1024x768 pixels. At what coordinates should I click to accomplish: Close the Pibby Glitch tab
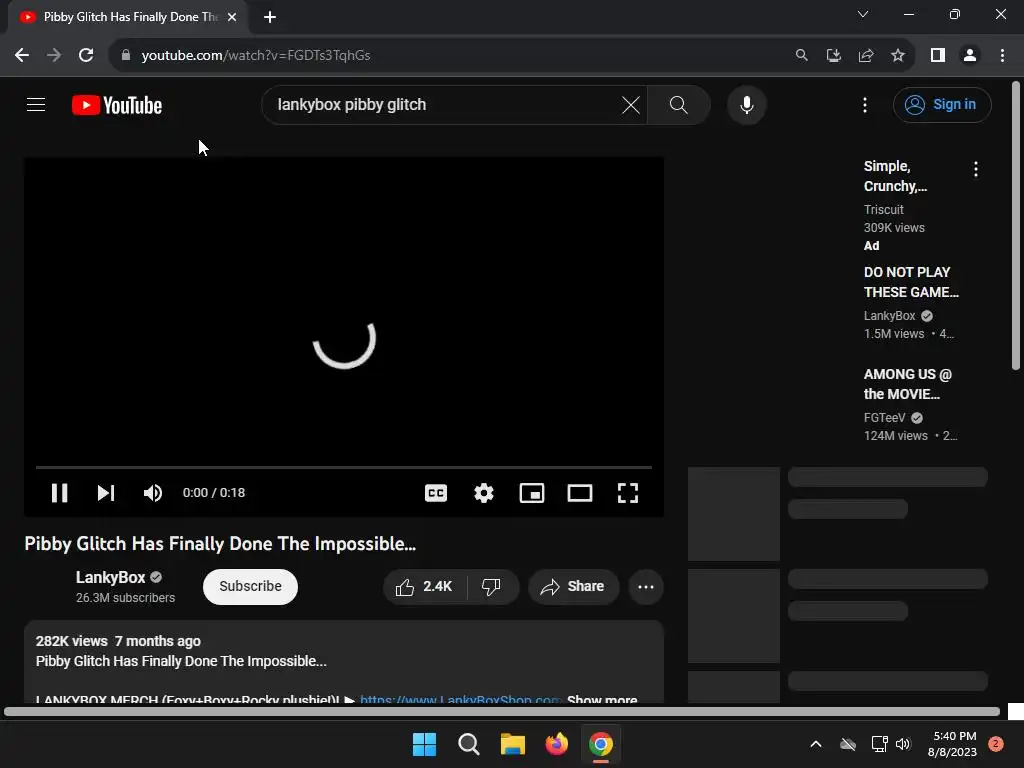(232, 17)
